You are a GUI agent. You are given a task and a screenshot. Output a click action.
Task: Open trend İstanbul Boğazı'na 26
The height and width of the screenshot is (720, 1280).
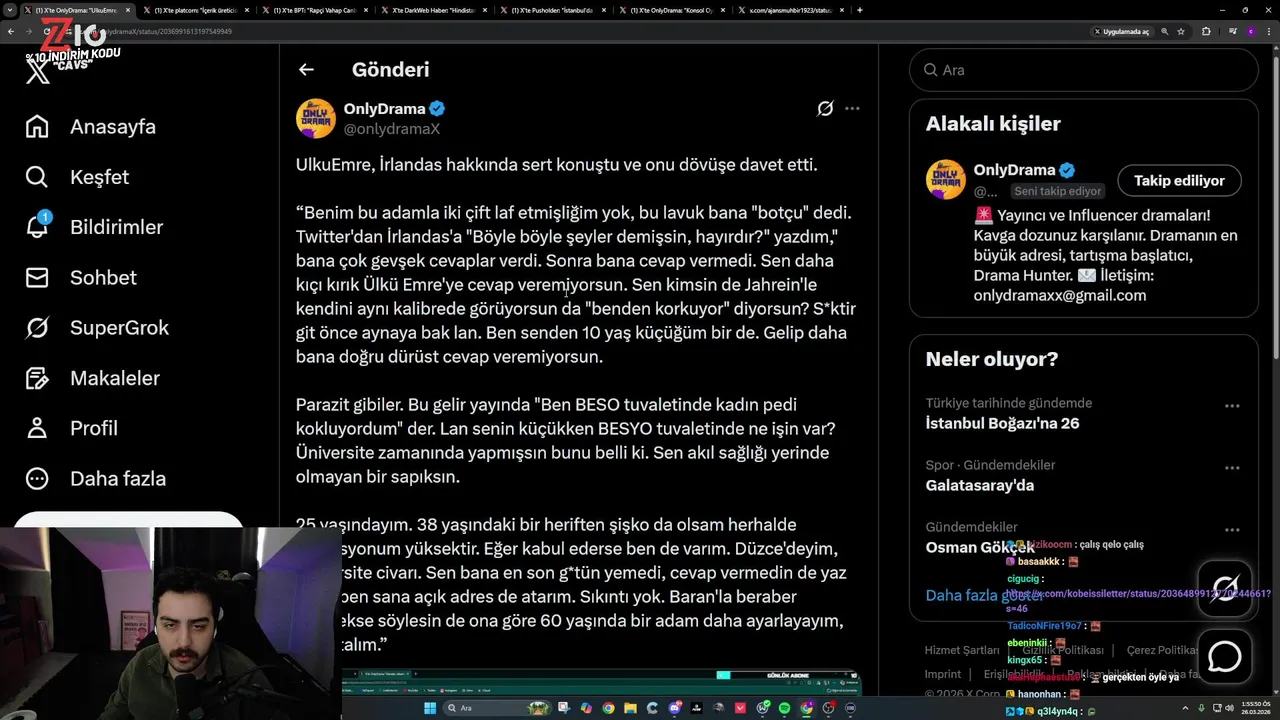click(x=1002, y=423)
